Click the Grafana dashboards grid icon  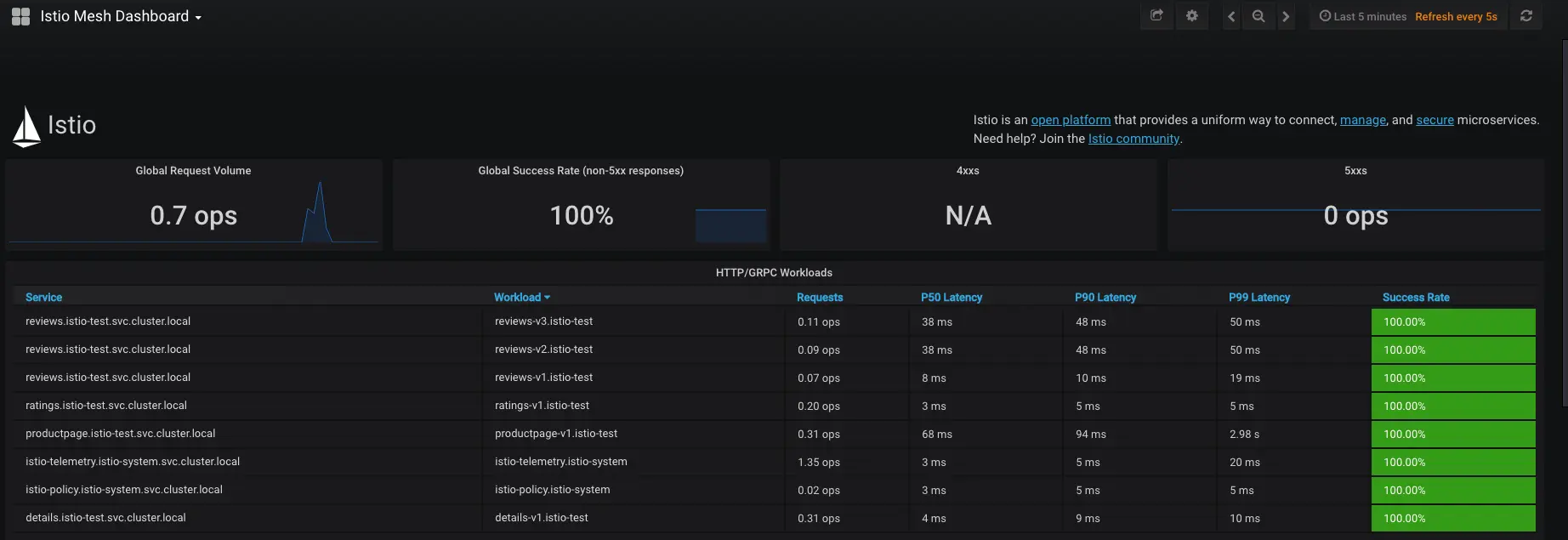(x=20, y=16)
